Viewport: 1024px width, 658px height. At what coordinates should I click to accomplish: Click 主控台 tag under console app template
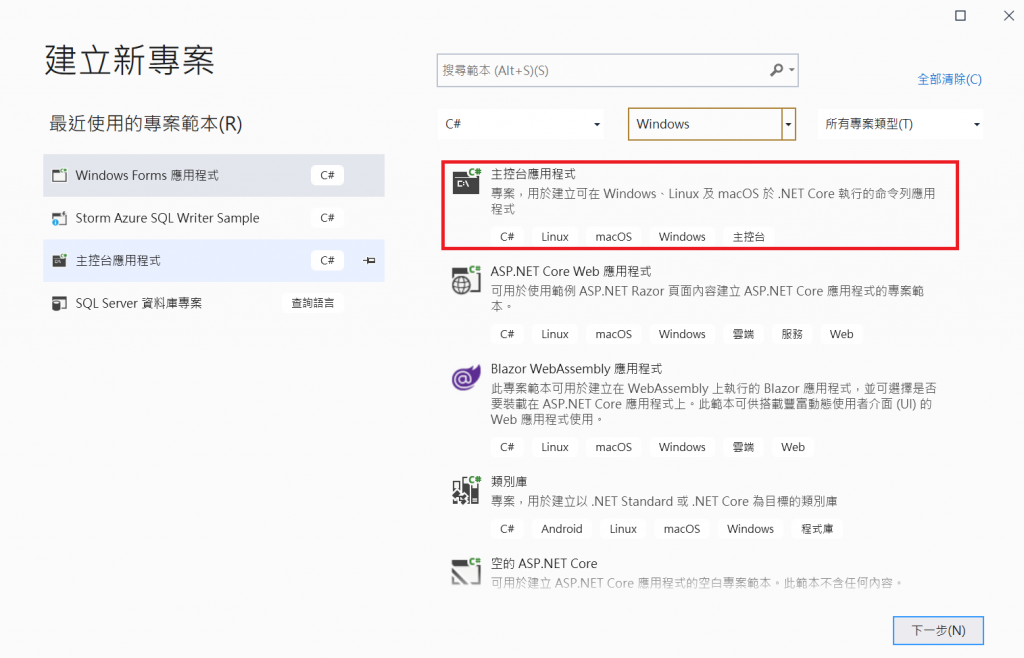[748, 237]
